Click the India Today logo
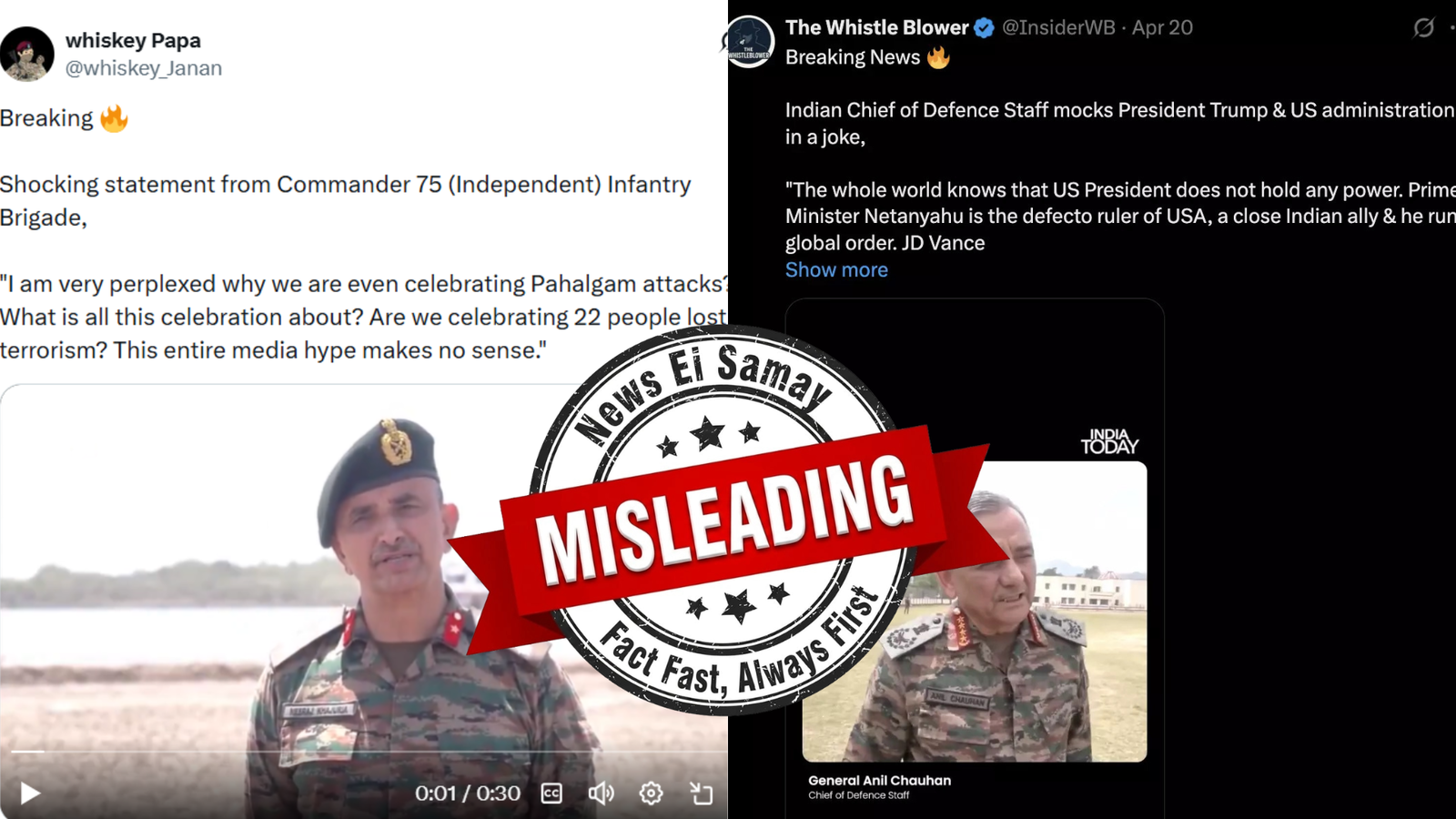1456x819 pixels. click(x=1109, y=441)
